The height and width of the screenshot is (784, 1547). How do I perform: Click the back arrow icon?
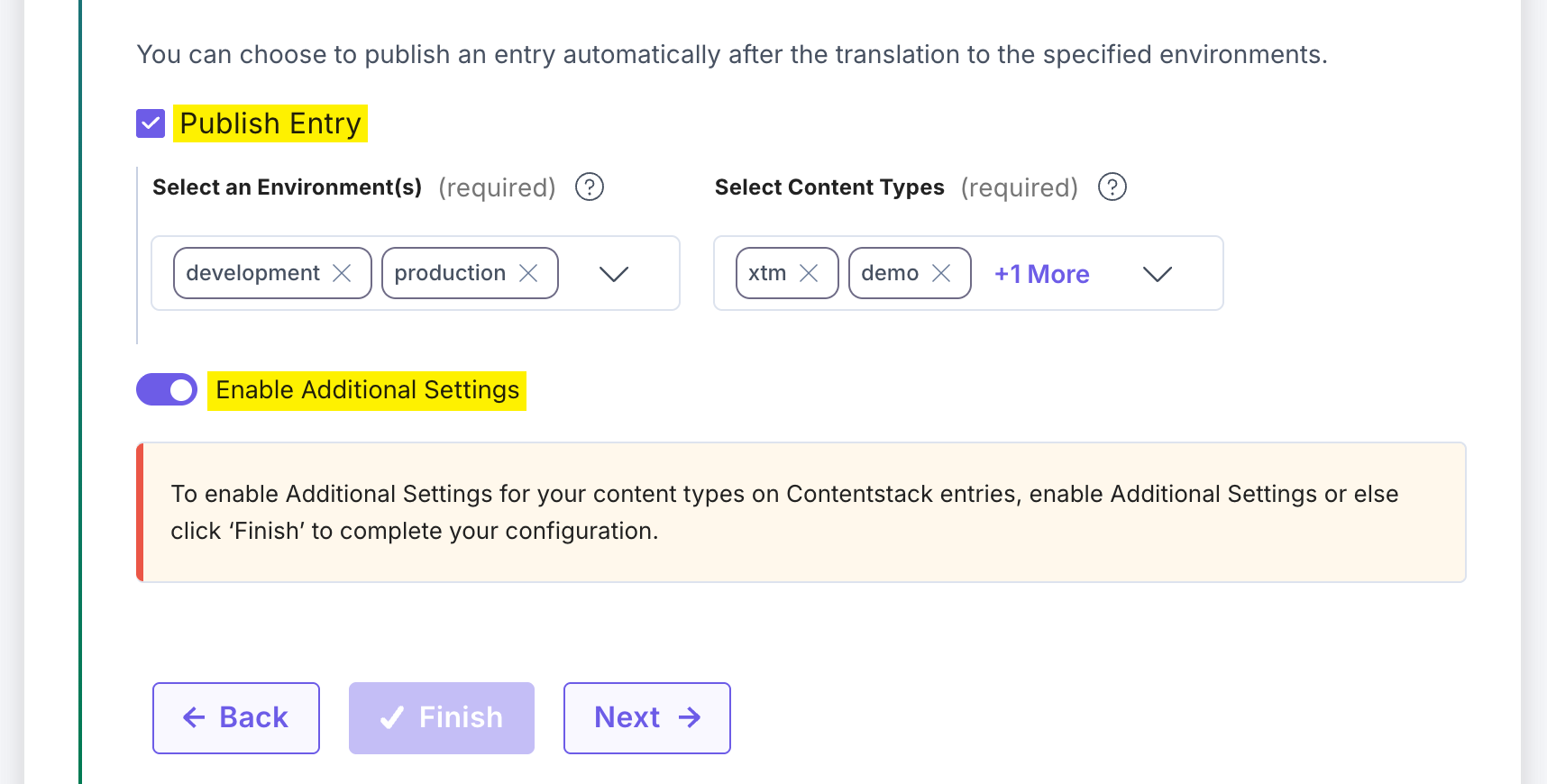194,717
